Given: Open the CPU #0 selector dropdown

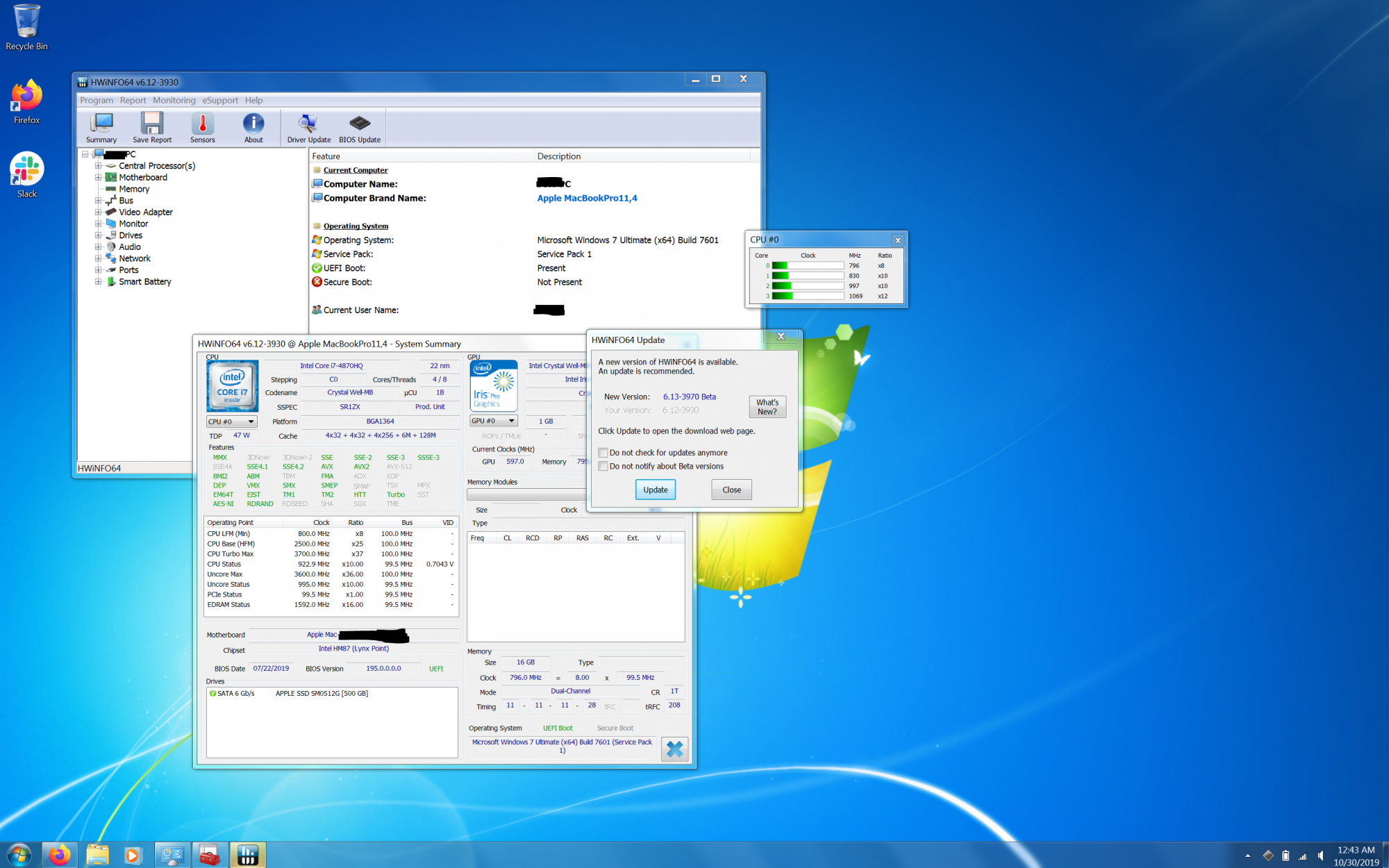Looking at the screenshot, I should coord(232,422).
